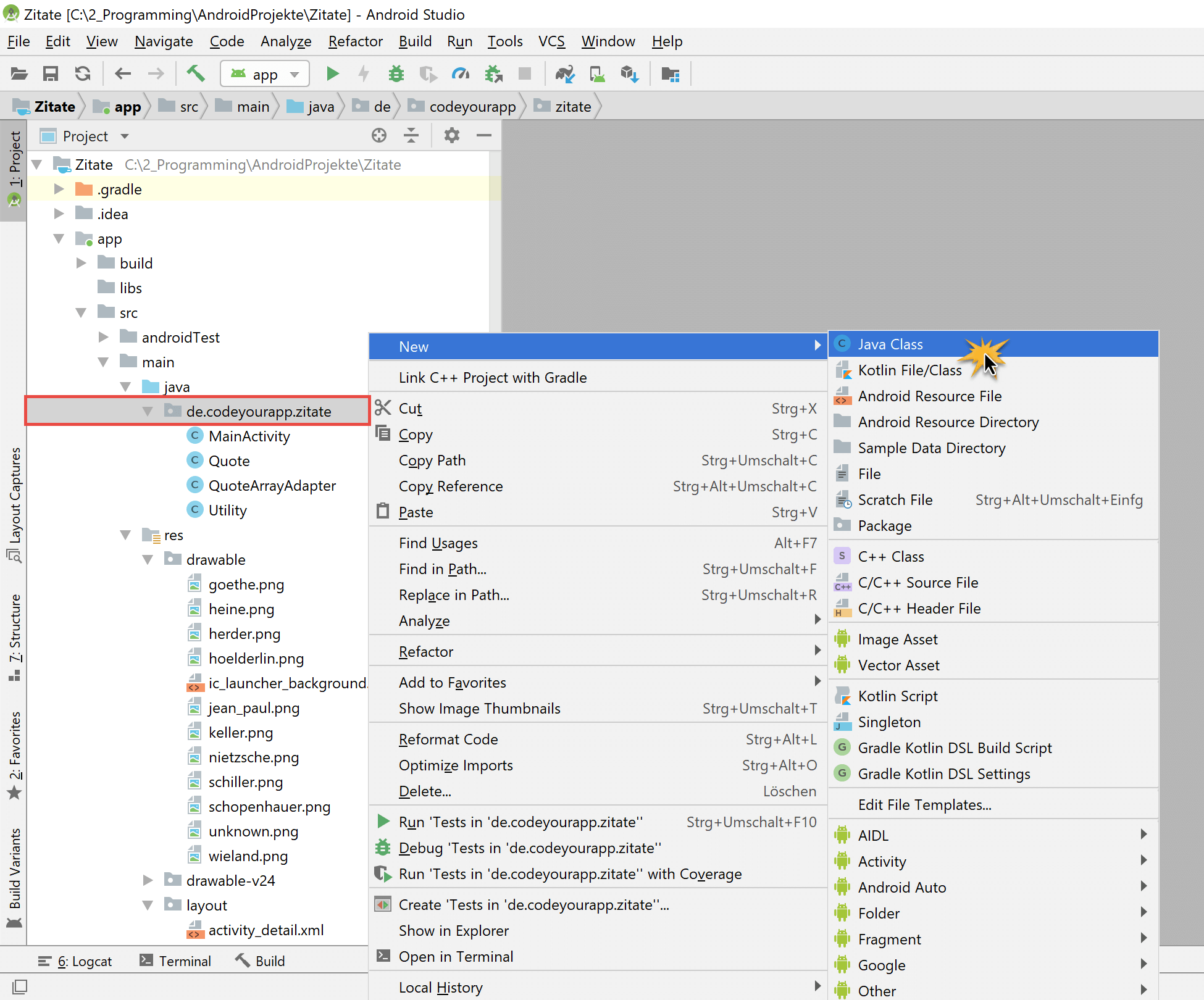Image resolution: width=1204 pixels, height=1000 pixels.
Task: Click Delete... in context menu
Action: coord(598,791)
